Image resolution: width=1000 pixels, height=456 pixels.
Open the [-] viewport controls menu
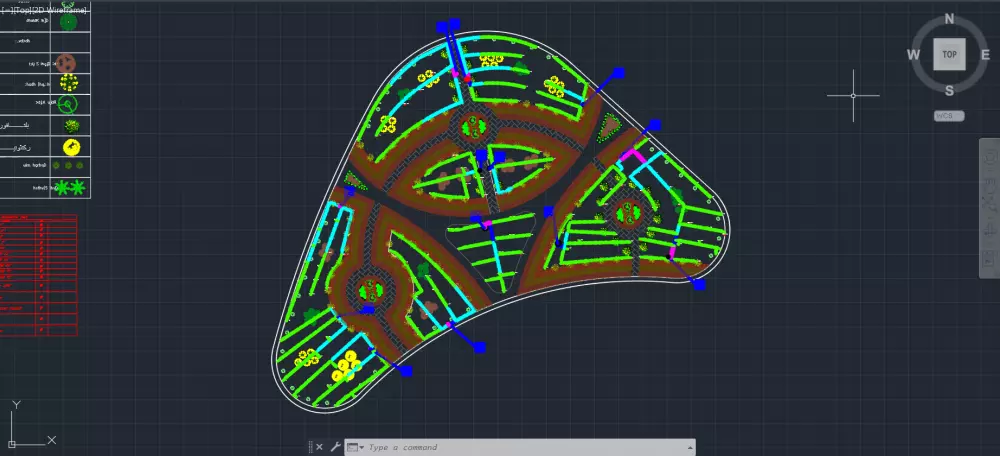pyautogui.click(x=6, y=10)
